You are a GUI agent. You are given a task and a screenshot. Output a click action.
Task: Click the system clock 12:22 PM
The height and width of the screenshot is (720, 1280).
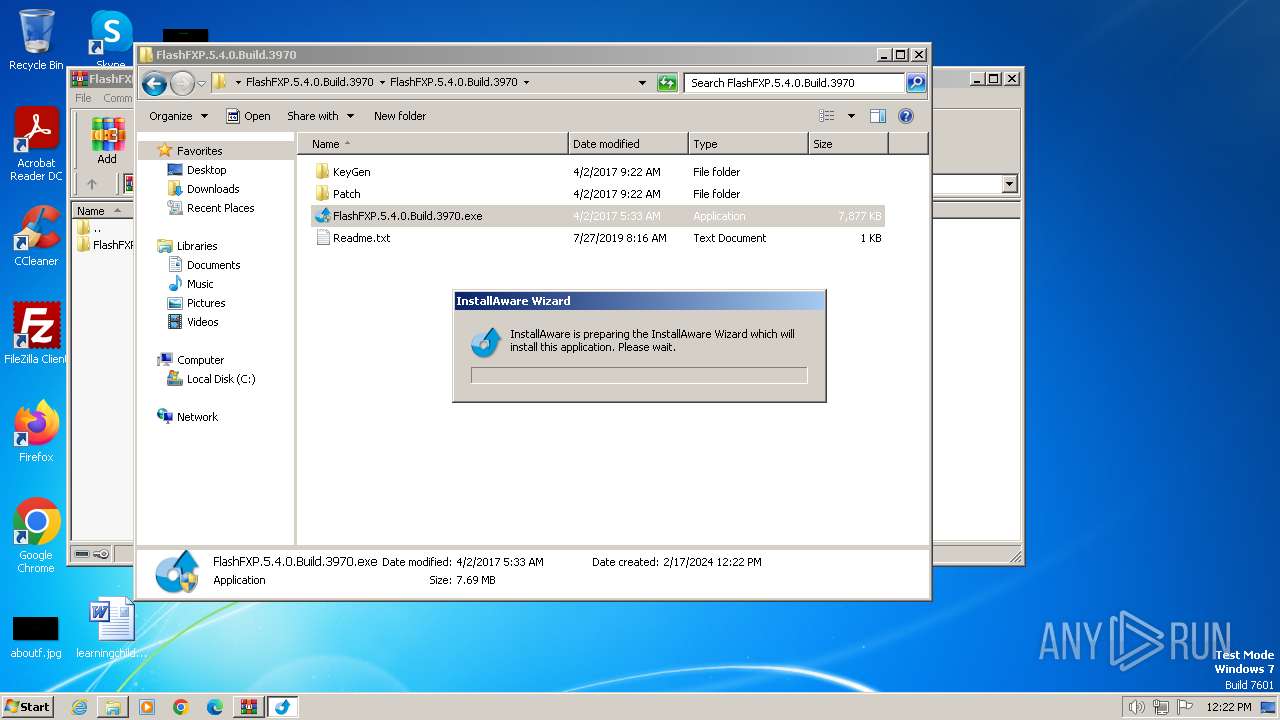(x=1229, y=707)
